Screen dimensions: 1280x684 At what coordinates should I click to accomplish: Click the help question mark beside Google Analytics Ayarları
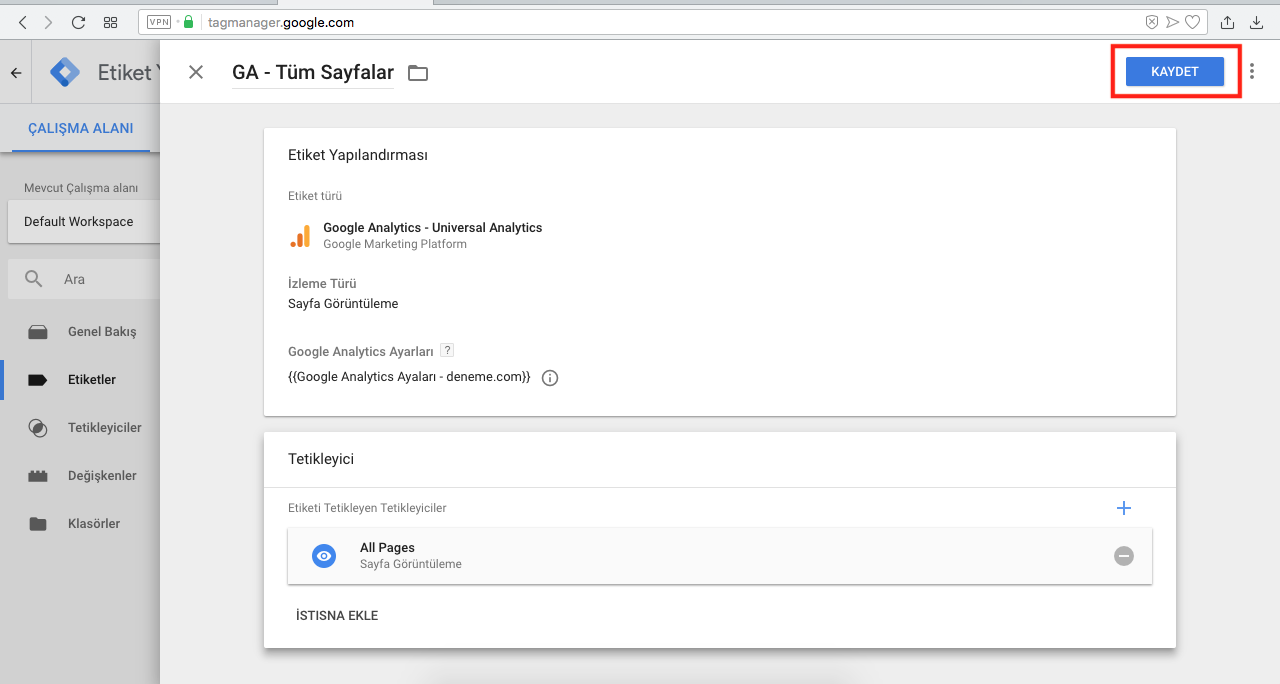pos(447,350)
